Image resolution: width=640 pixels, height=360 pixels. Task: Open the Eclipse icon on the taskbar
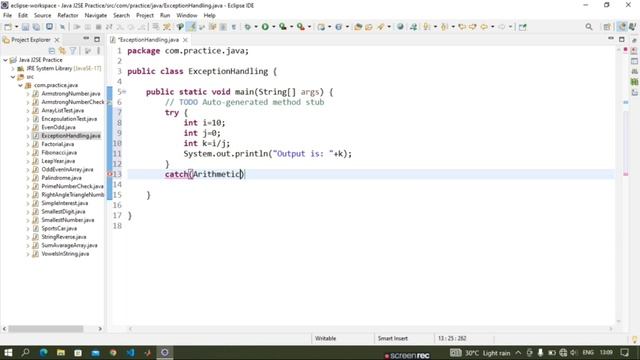coord(165,353)
